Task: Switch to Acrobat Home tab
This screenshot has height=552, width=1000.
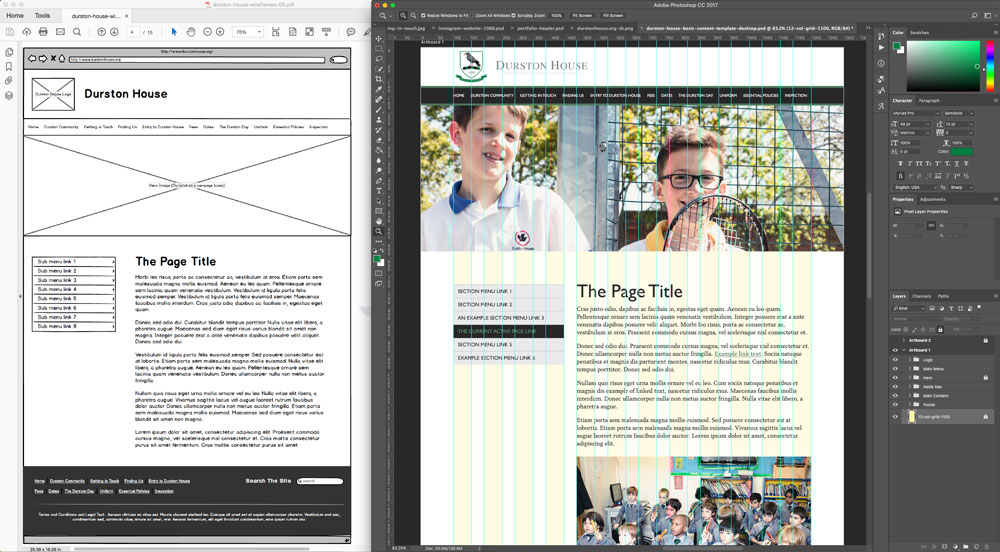Action: pos(15,15)
